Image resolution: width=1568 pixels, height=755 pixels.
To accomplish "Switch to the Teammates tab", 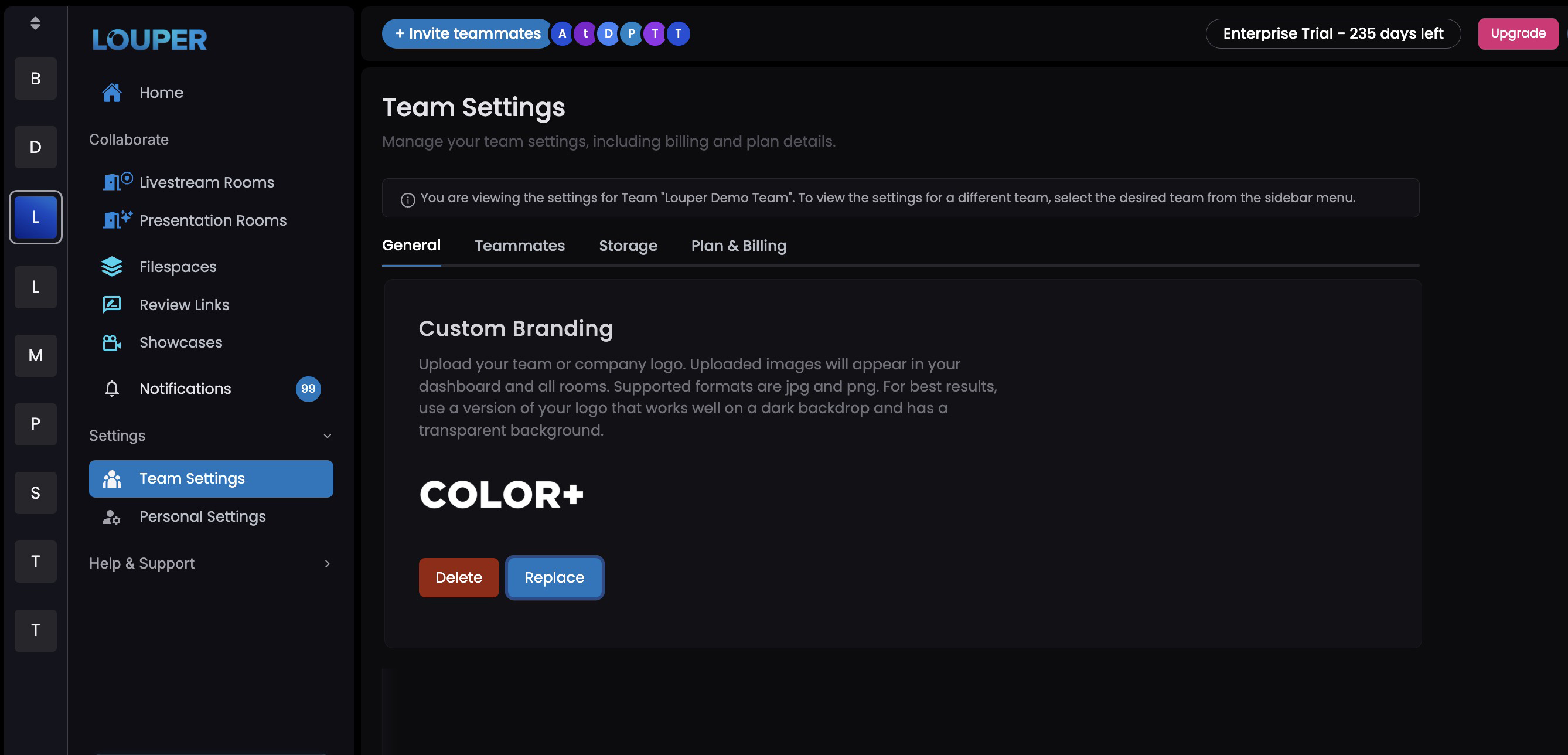I will (x=520, y=246).
